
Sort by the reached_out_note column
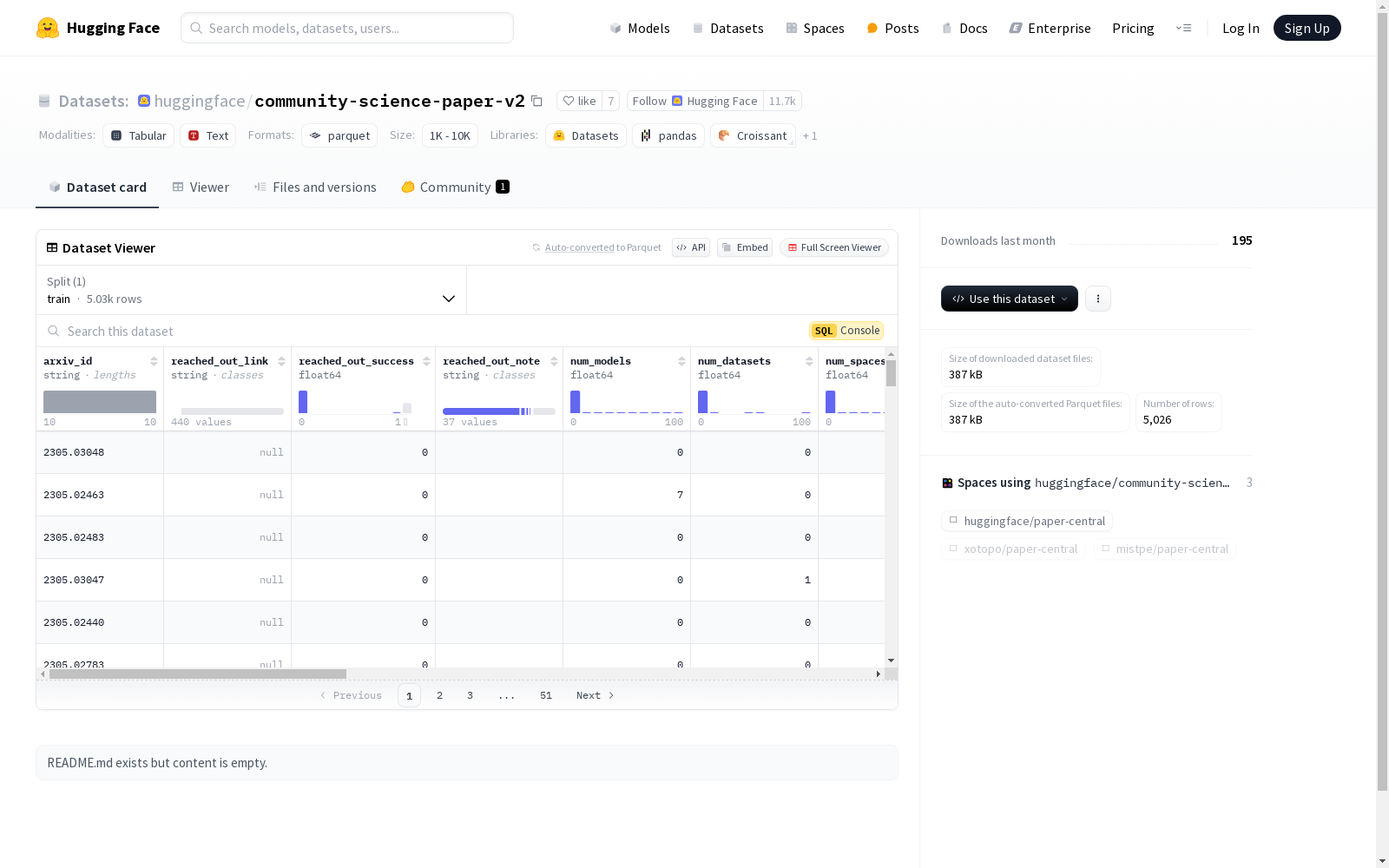coord(554,361)
